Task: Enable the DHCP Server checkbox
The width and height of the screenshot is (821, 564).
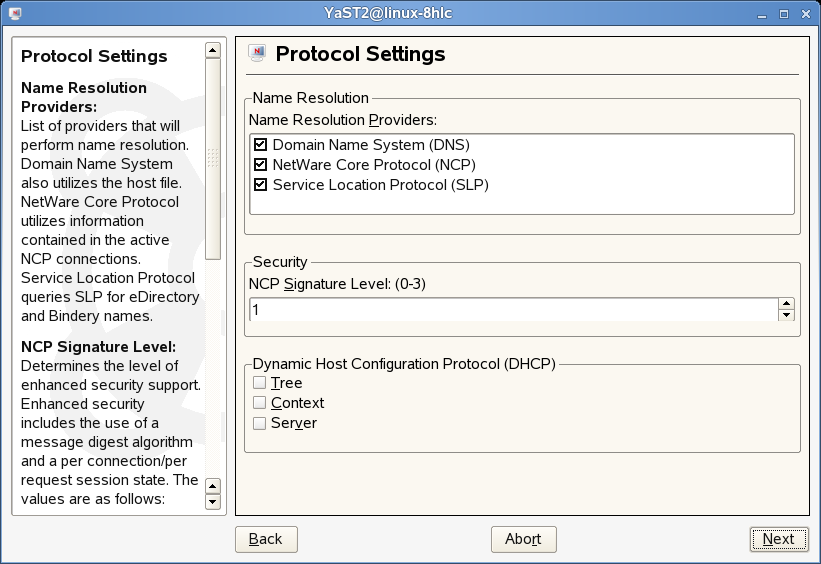Action: [260, 423]
